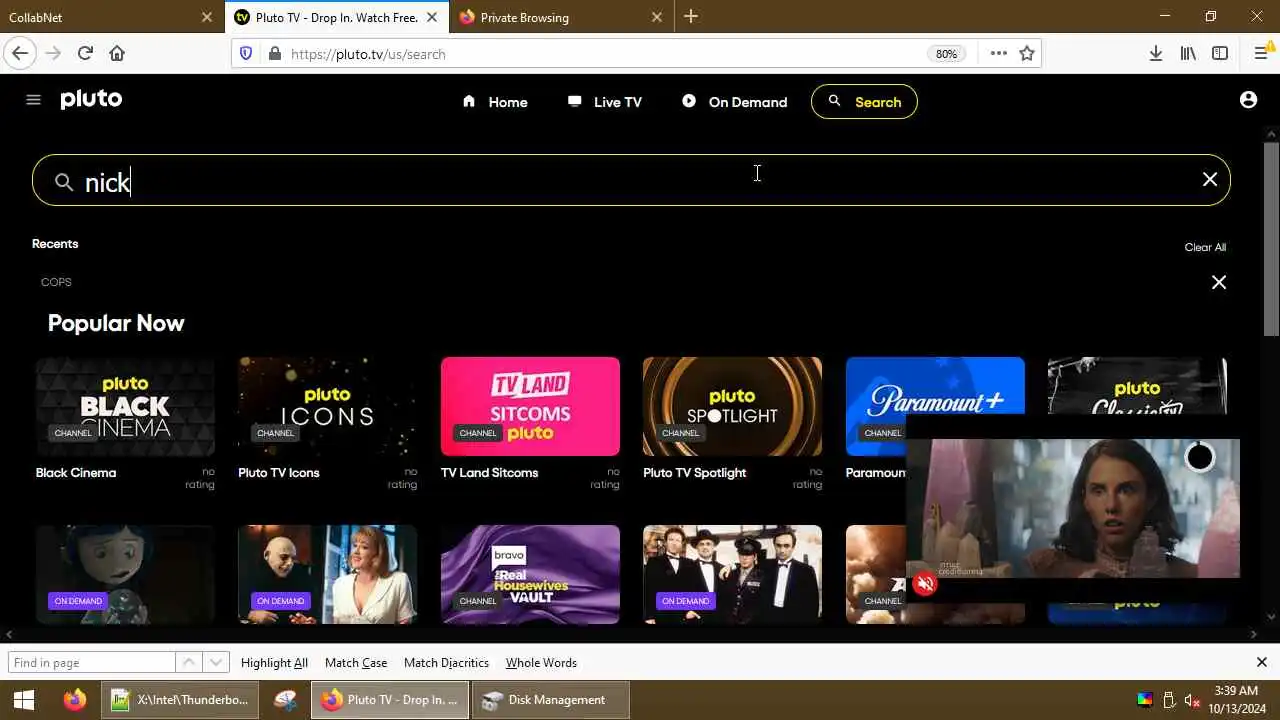Open the user account profile icon
The width and height of the screenshot is (1280, 720).
1248,100
